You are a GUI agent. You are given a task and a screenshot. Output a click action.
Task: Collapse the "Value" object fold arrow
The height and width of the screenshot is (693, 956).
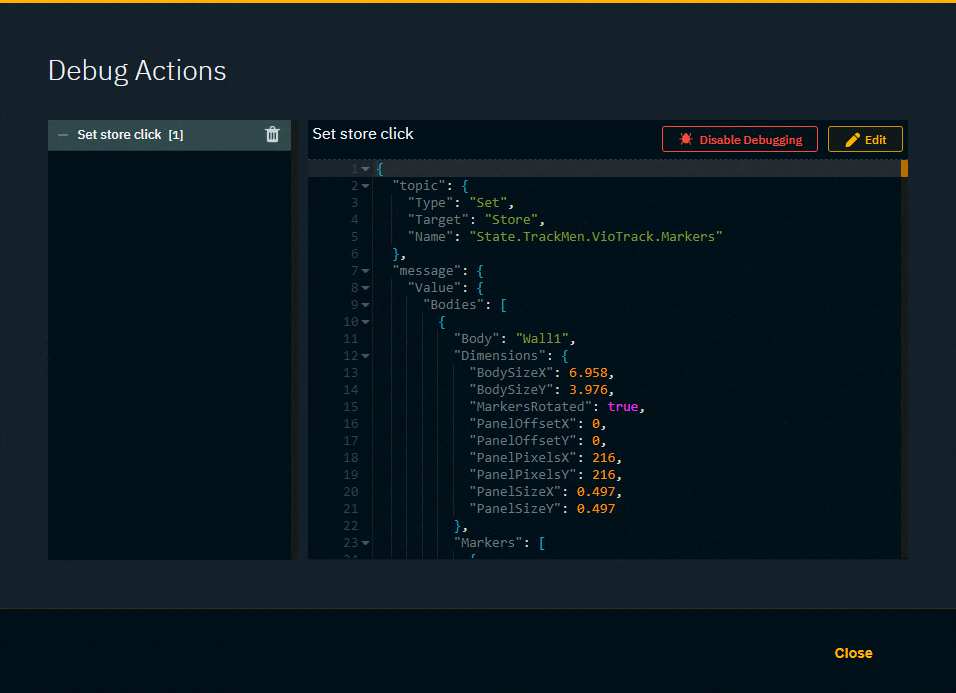tap(364, 287)
